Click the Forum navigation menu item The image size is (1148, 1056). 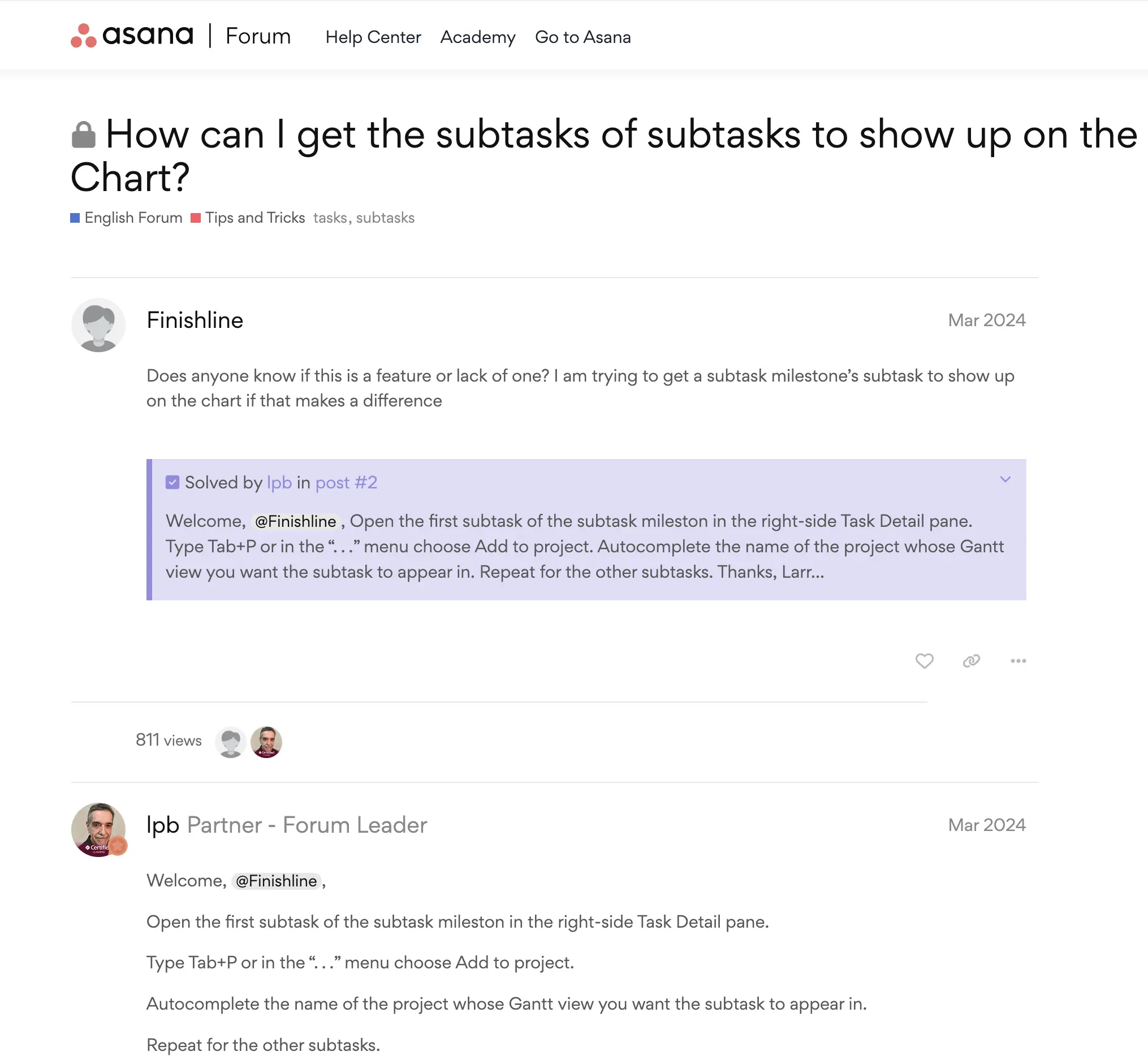[254, 36]
